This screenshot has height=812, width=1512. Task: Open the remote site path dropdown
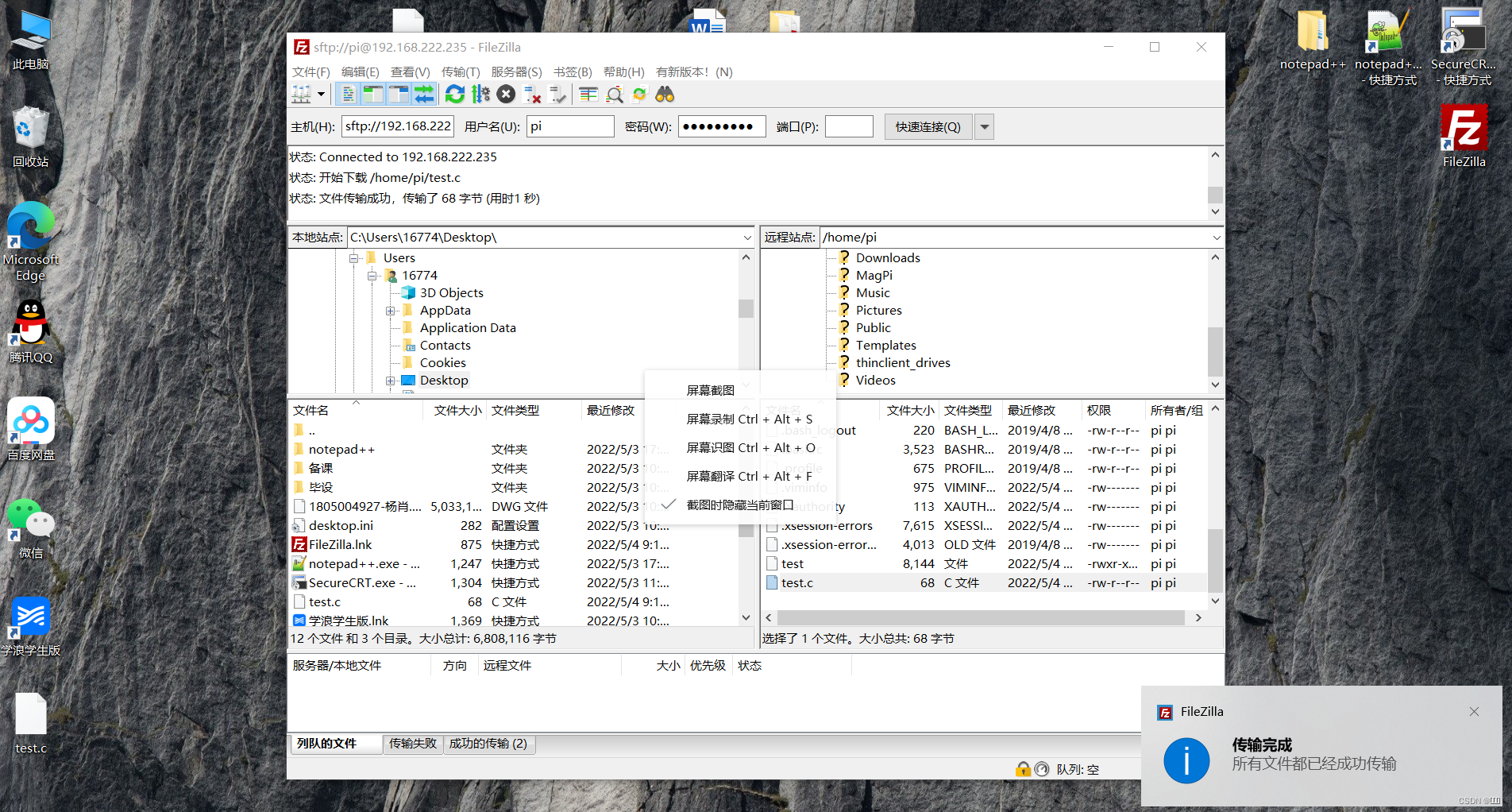(1217, 238)
